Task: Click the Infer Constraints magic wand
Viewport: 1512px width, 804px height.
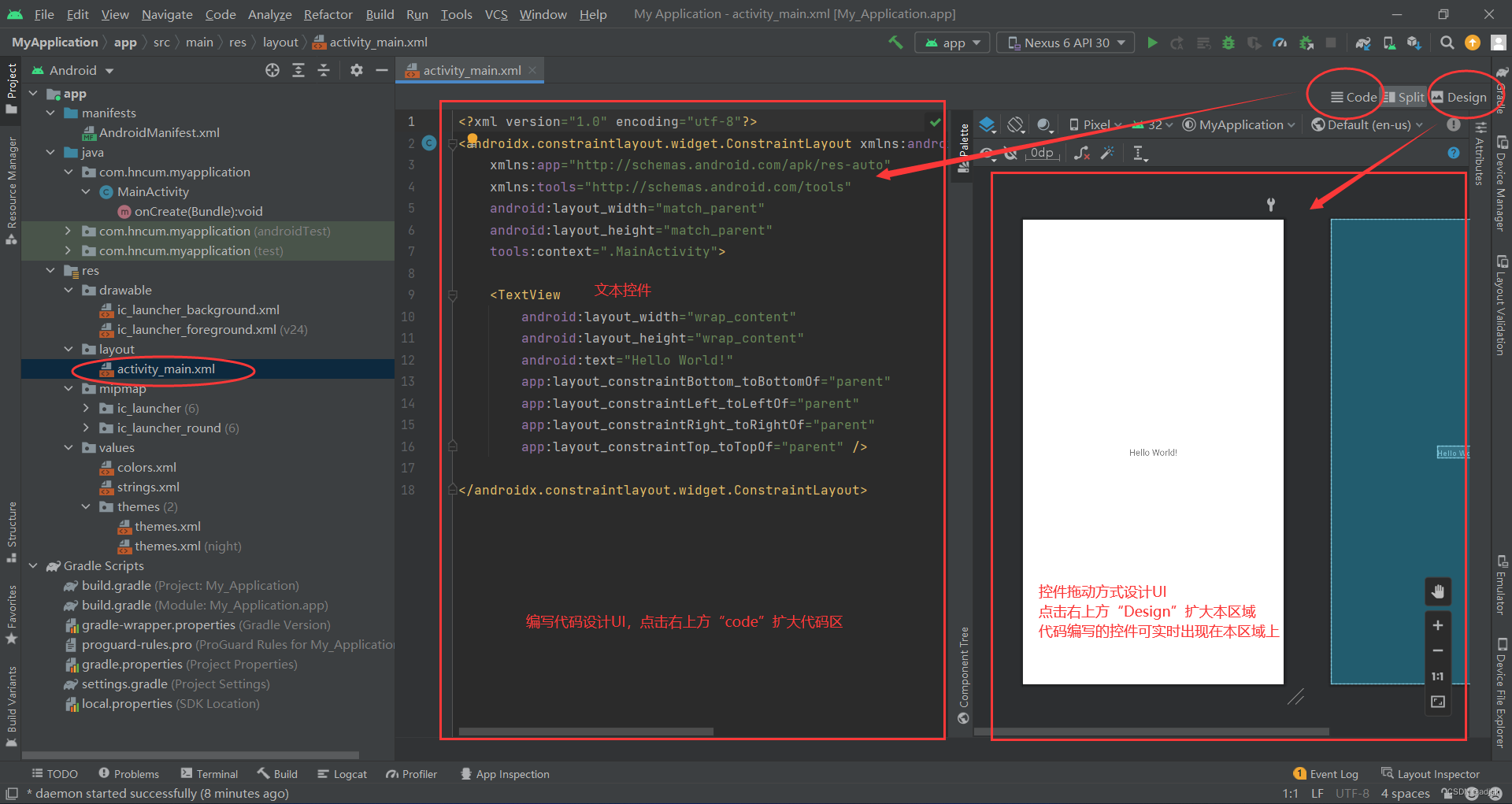Action: point(1107,153)
